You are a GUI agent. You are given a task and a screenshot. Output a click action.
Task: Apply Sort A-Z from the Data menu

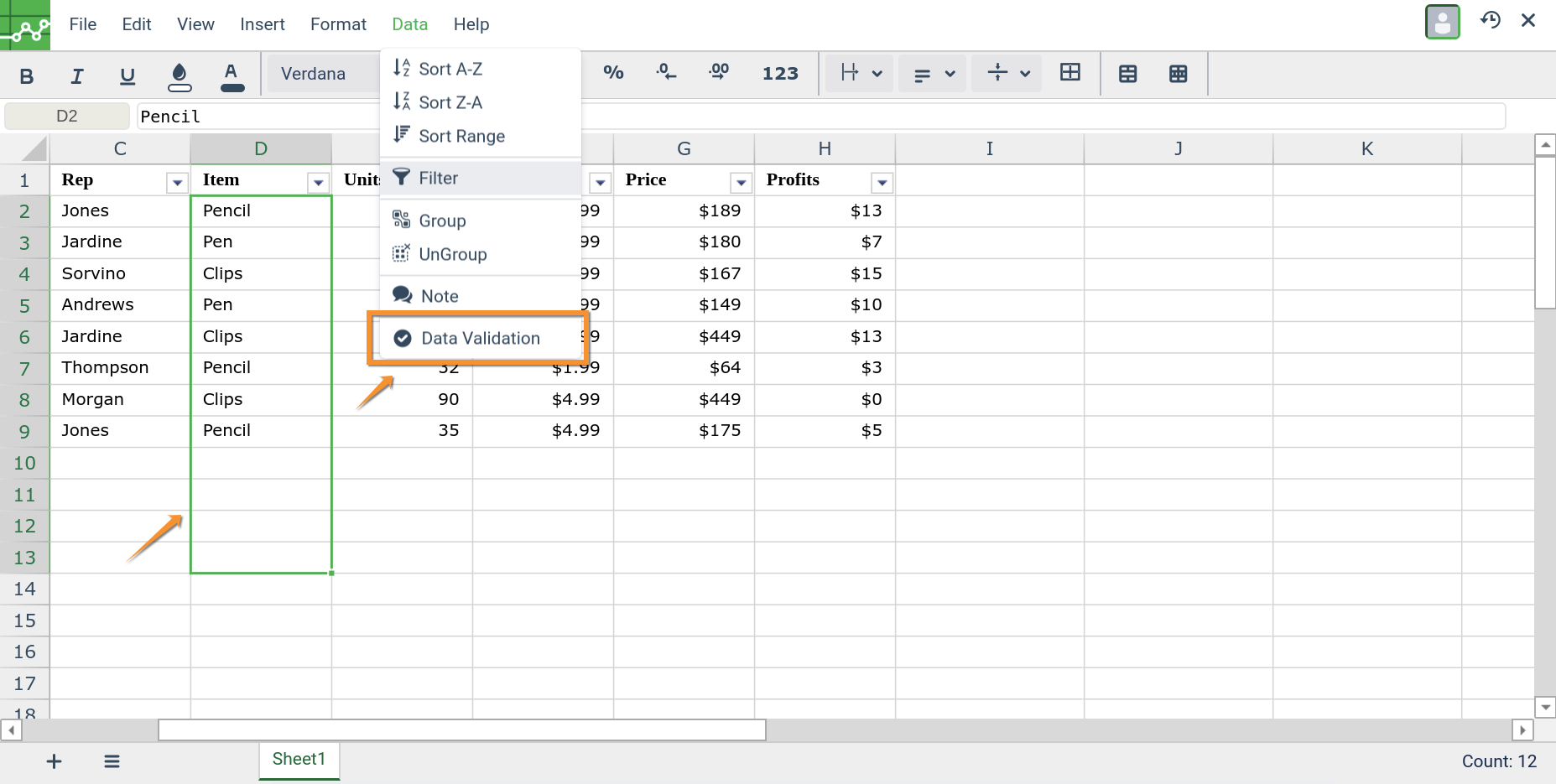[450, 68]
